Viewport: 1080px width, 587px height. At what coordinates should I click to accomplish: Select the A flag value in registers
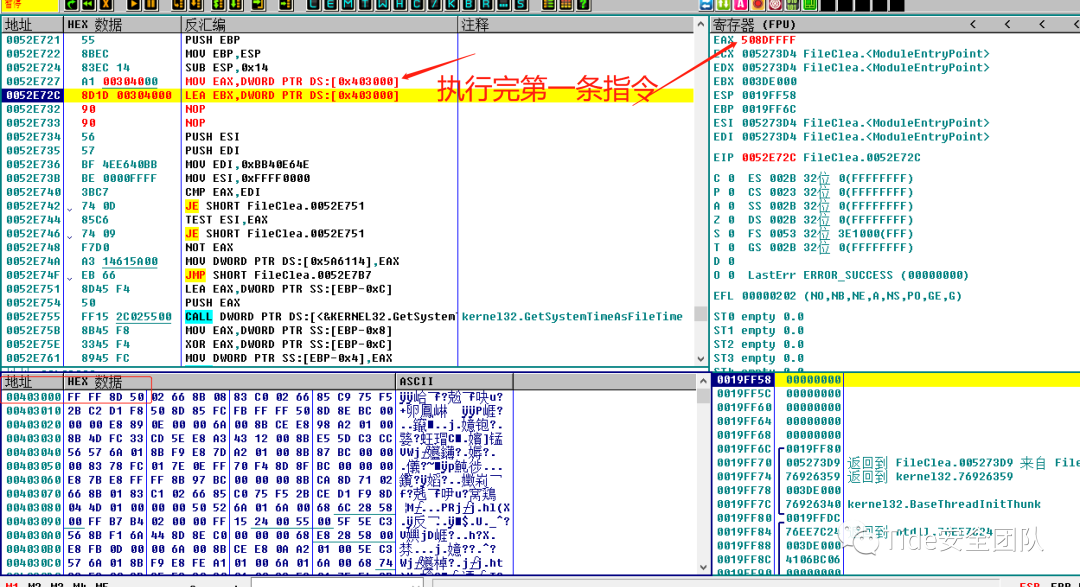[731, 206]
